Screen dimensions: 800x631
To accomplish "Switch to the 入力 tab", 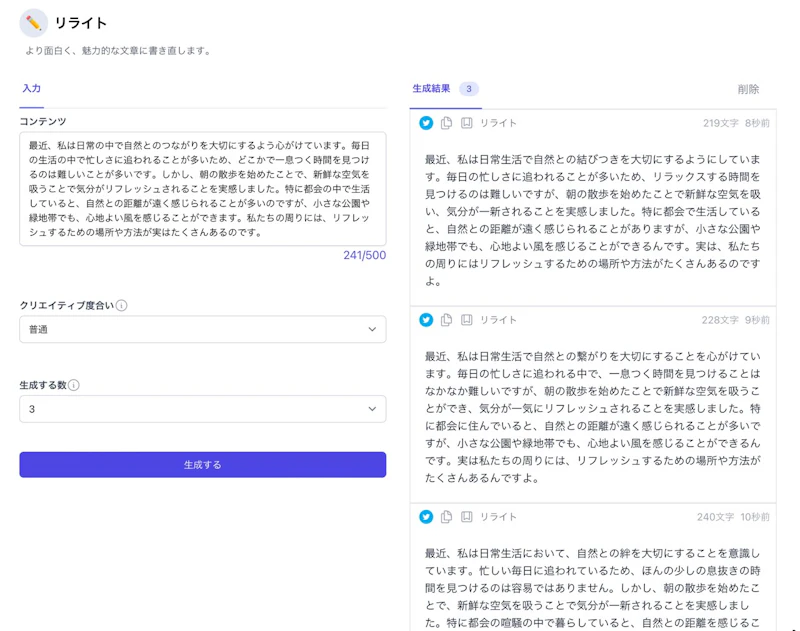I will (31, 89).
